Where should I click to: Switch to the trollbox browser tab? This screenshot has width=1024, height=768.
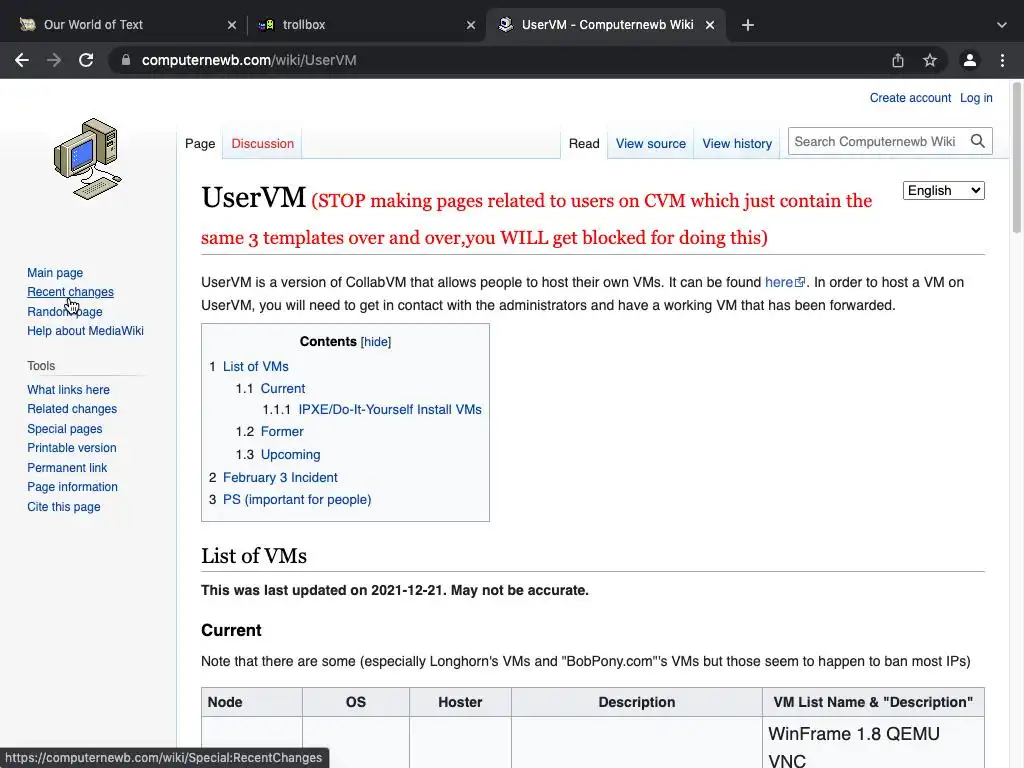click(366, 25)
